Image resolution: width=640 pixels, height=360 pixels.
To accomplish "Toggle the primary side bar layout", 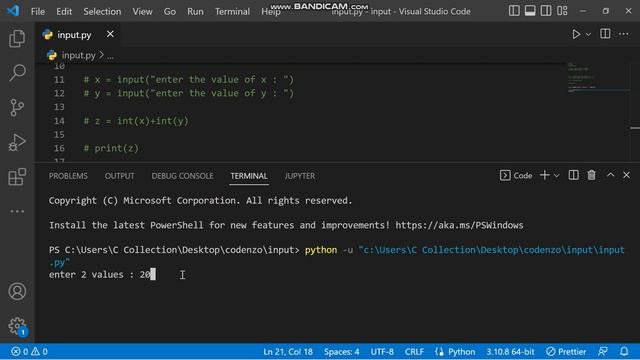I will tap(514, 11).
